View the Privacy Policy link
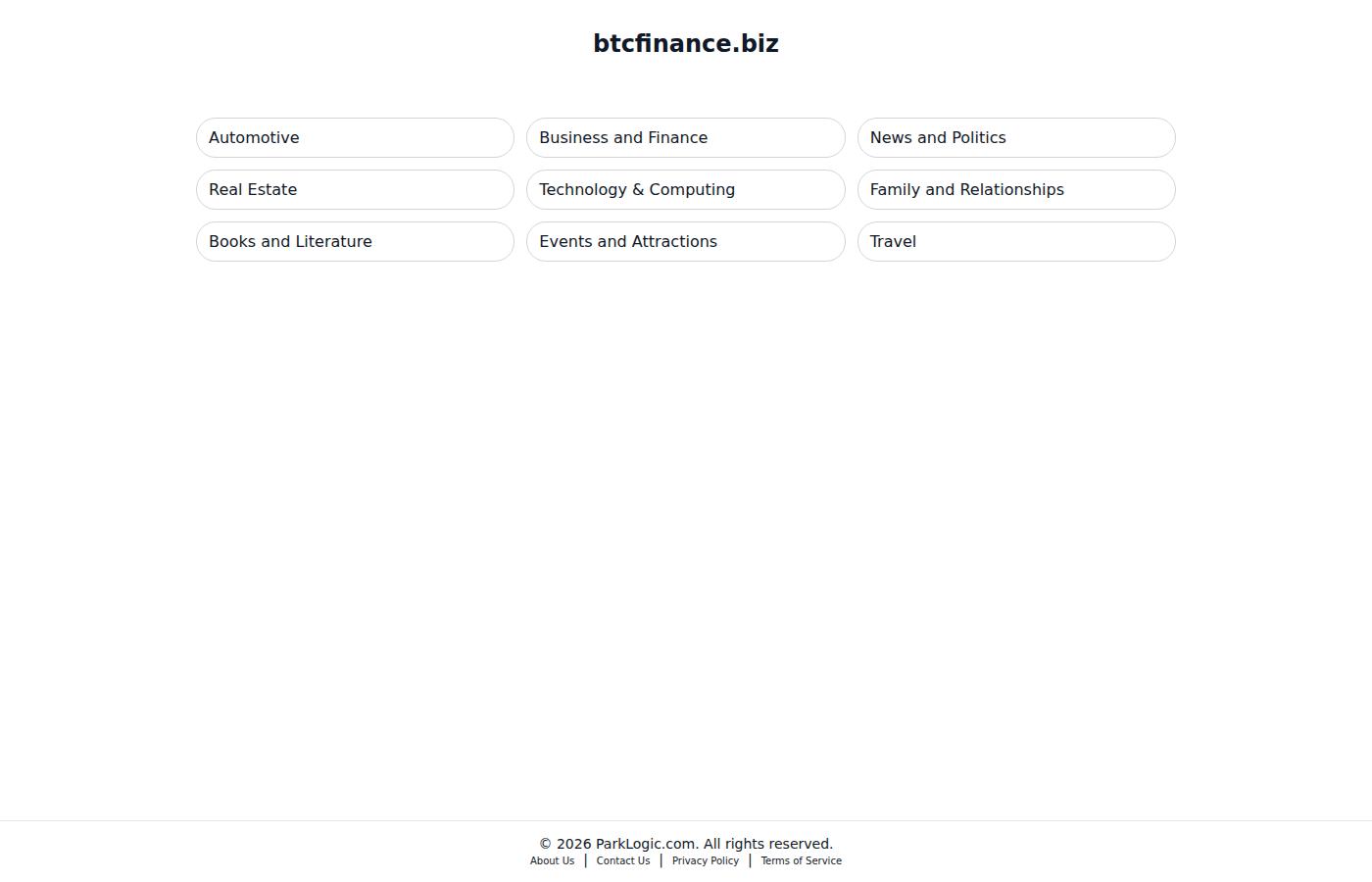 [706, 861]
